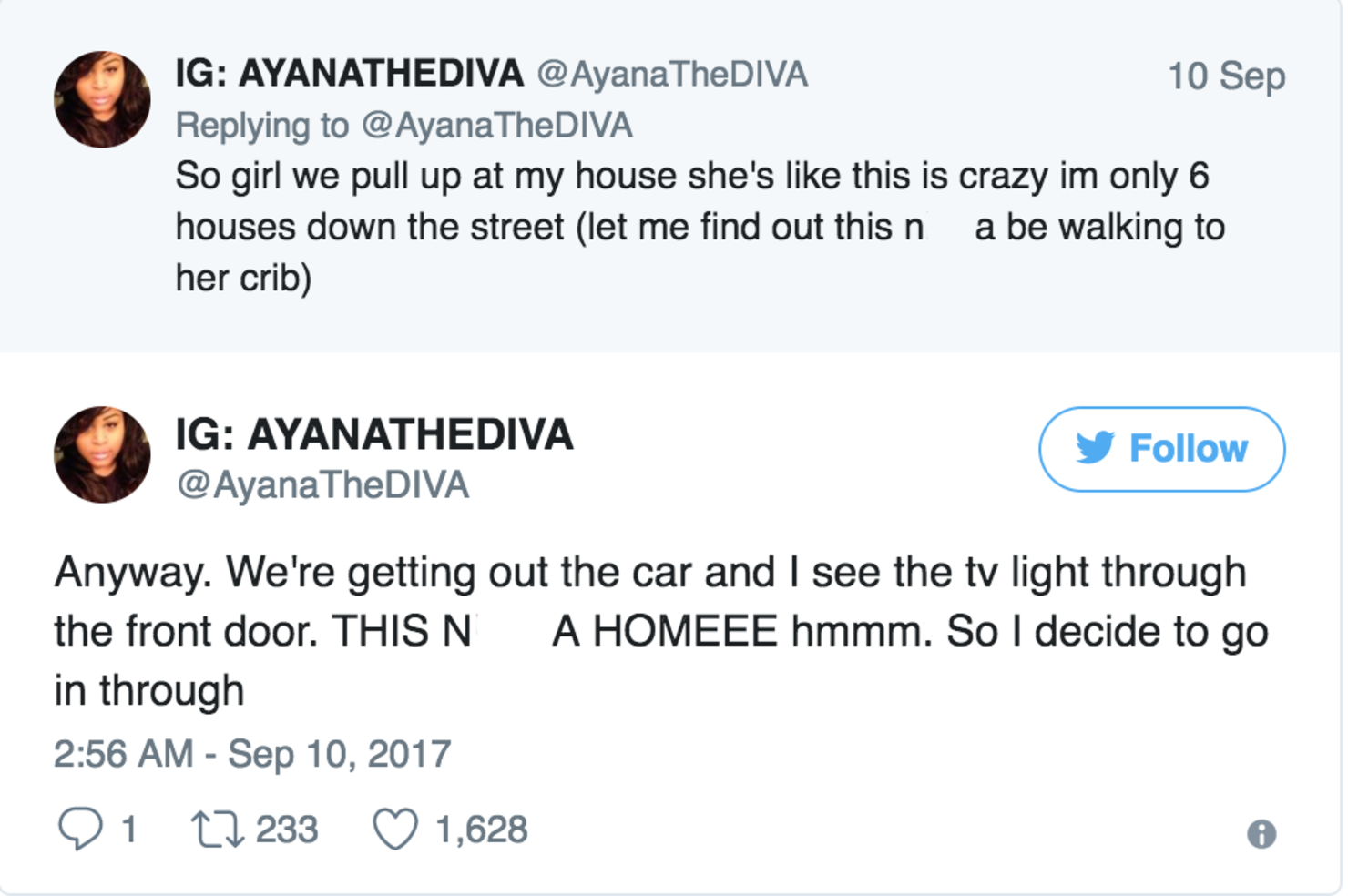
Task: Open the 10 Sep date link
Action: tap(1227, 76)
